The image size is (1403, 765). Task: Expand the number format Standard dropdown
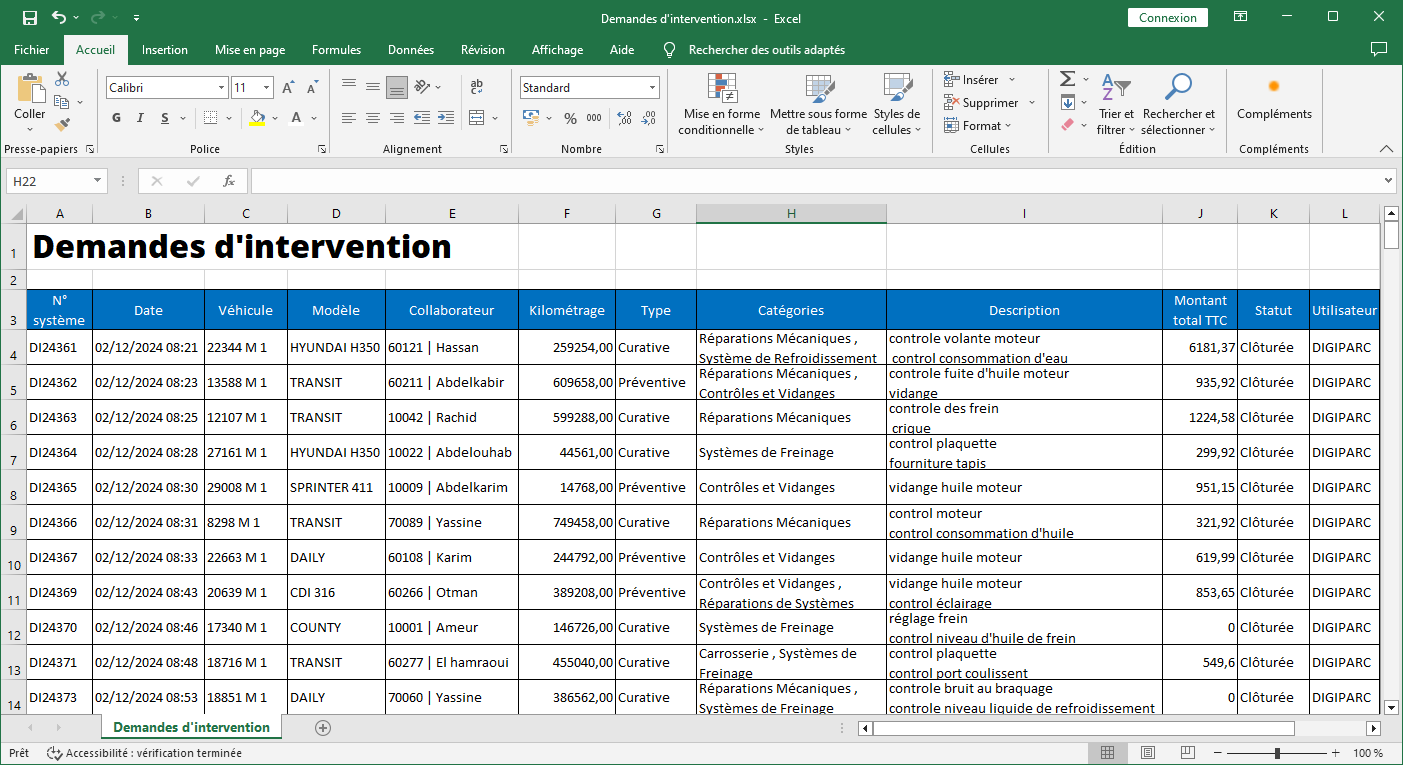[x=652, y=88]
